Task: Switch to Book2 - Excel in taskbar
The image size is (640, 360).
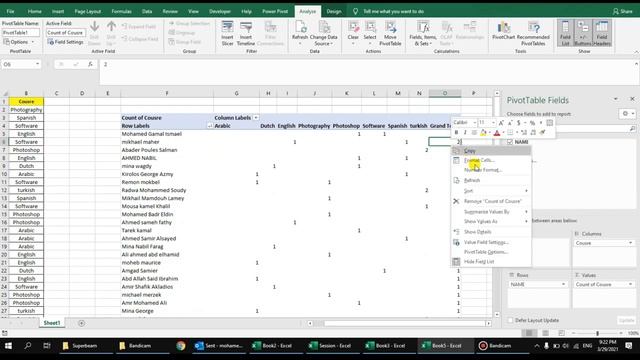Action: [x=272, y=346]
